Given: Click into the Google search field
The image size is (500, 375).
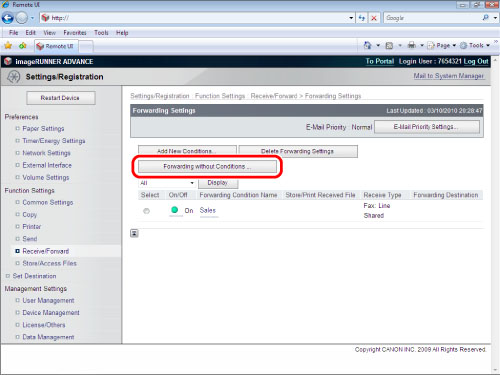Looking at the screenshot, I should [432, 18].
